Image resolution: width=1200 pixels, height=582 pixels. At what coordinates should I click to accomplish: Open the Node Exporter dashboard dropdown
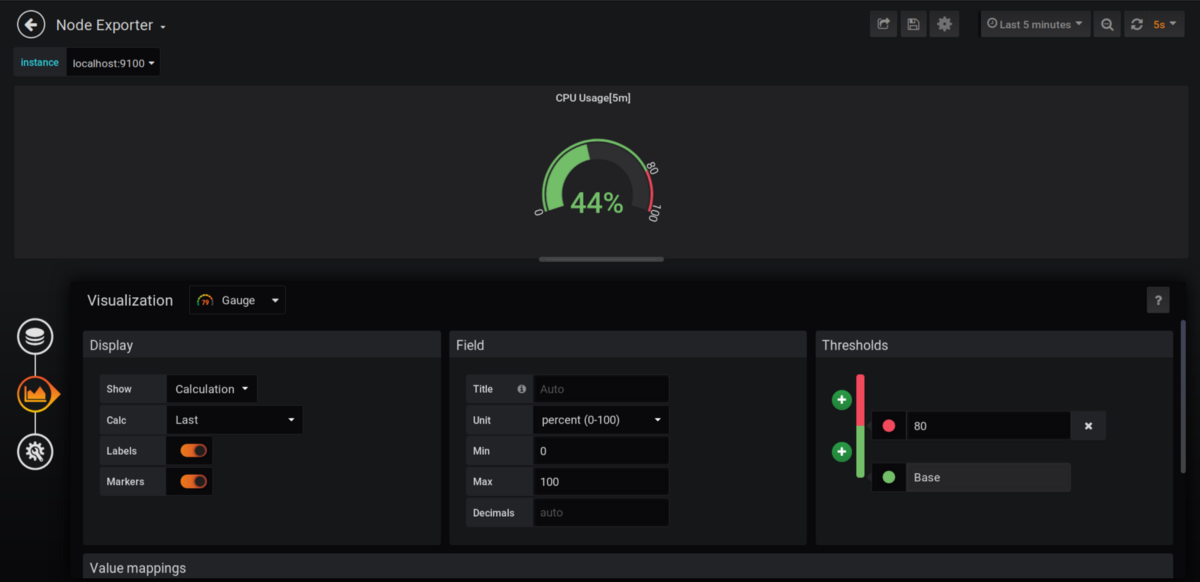(111, 25)
